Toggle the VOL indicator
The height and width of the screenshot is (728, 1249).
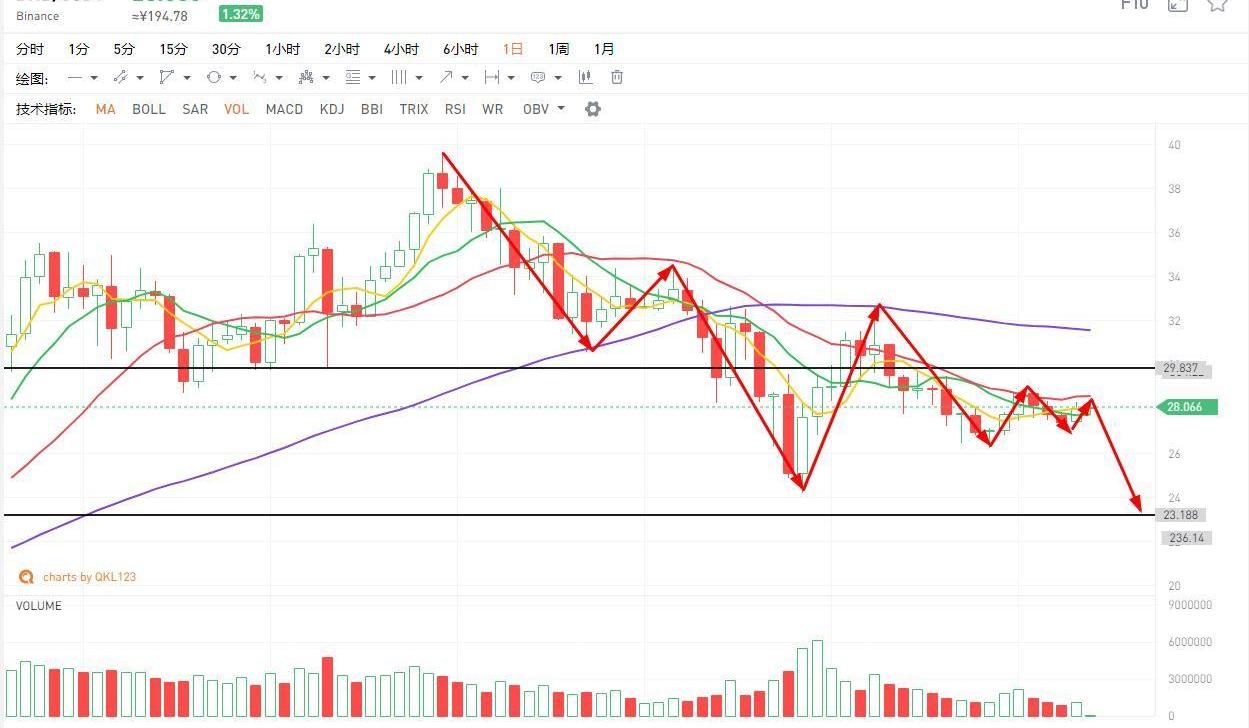[237, 109]
